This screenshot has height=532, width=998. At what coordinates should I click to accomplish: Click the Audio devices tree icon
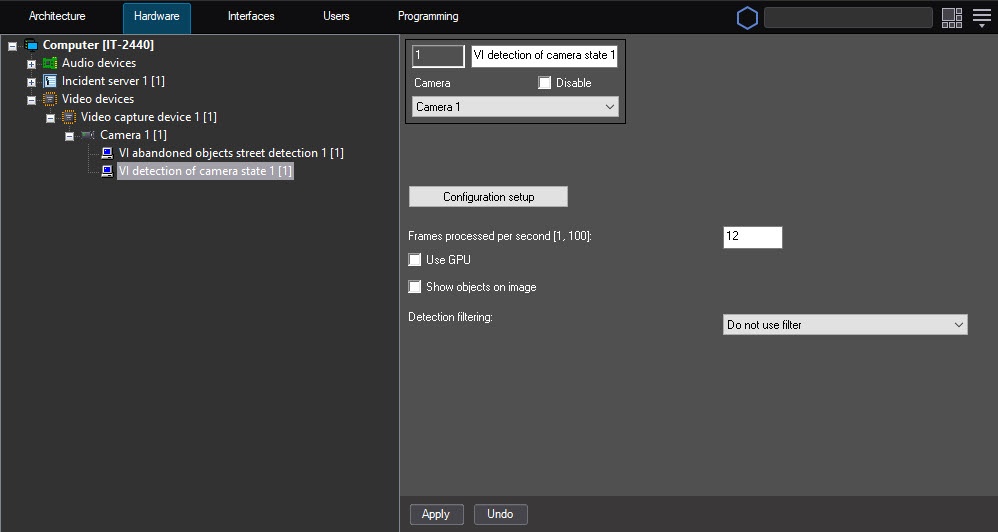point(50,63)
